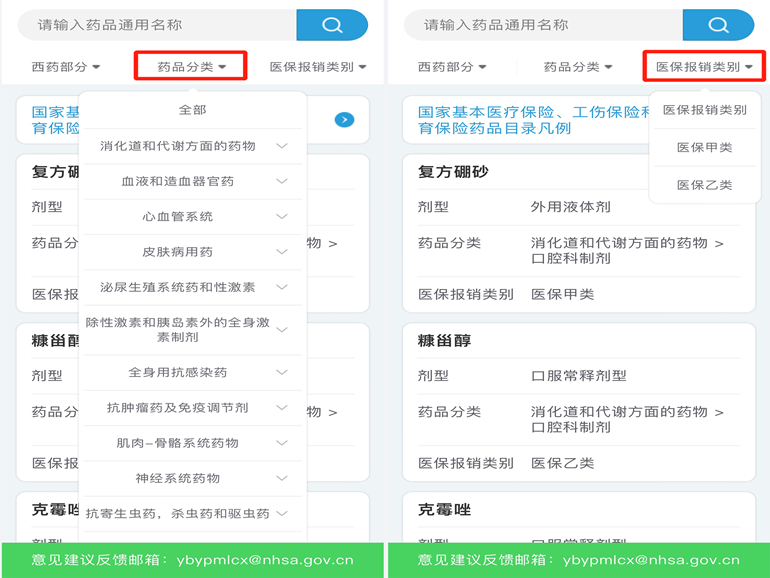Click the search magnifier button above the open 药品分类 list

point(332,25)
